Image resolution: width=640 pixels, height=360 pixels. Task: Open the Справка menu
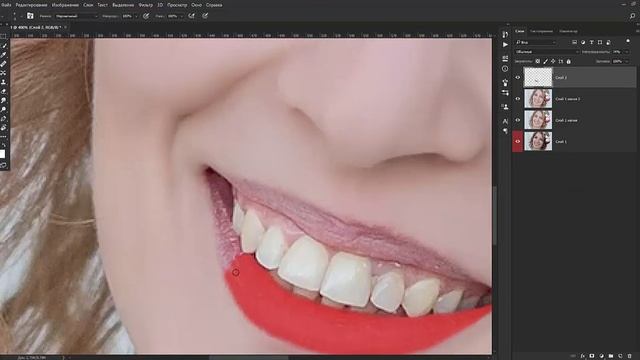214,5
